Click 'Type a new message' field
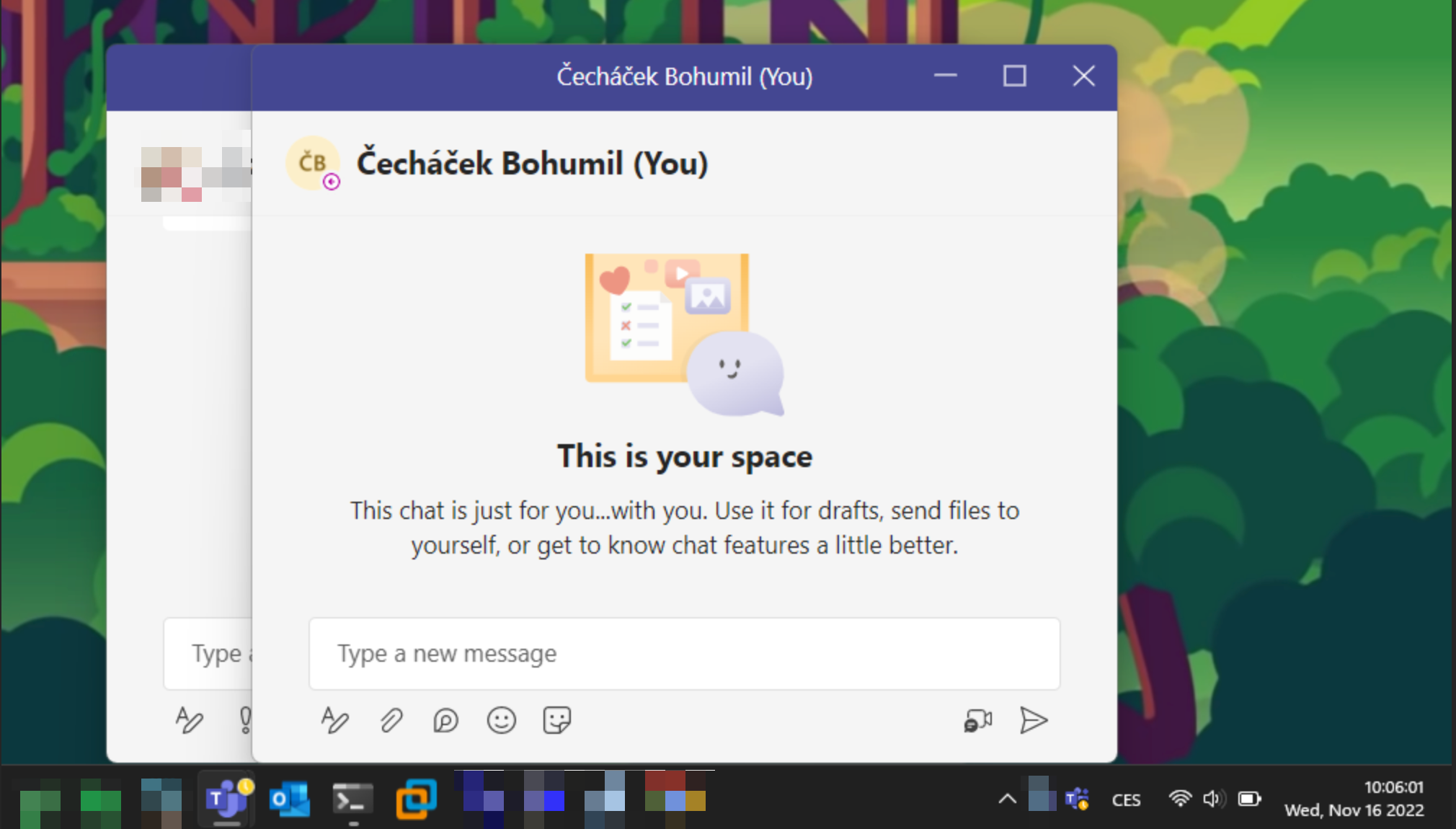This screenshot has height=829, width=1456. pyautogui.click(x=683, y=654)
